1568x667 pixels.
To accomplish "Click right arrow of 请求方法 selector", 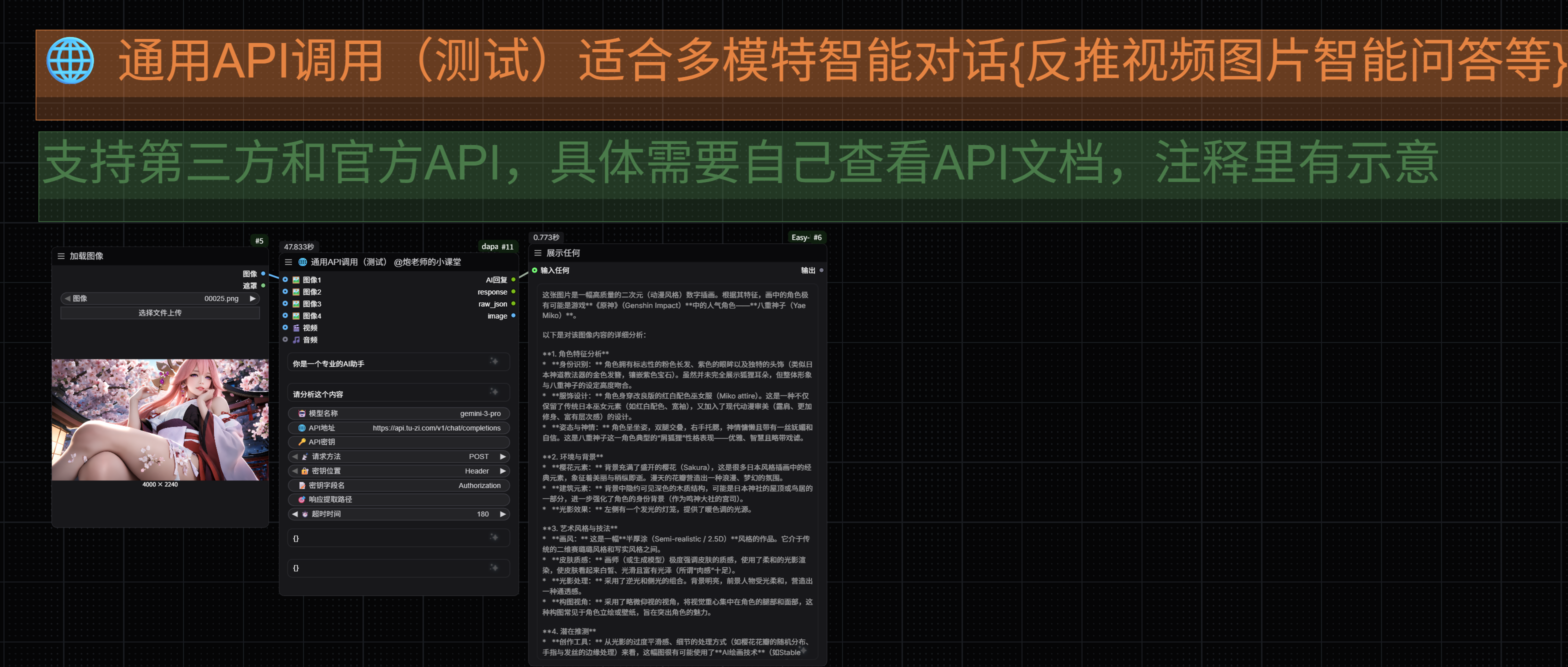I will coord(503,456).
